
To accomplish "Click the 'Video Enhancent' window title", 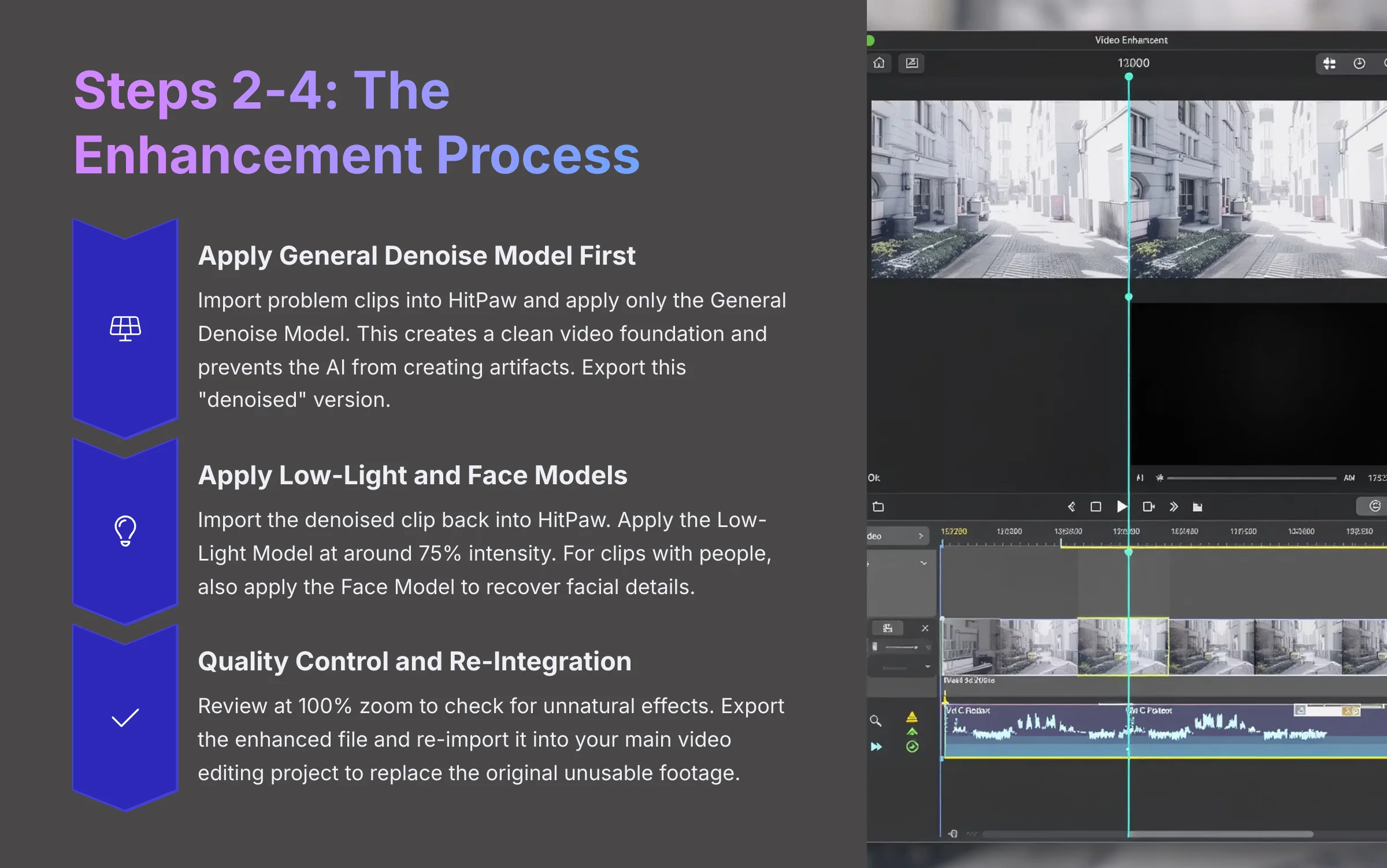I will (1131, 40).
